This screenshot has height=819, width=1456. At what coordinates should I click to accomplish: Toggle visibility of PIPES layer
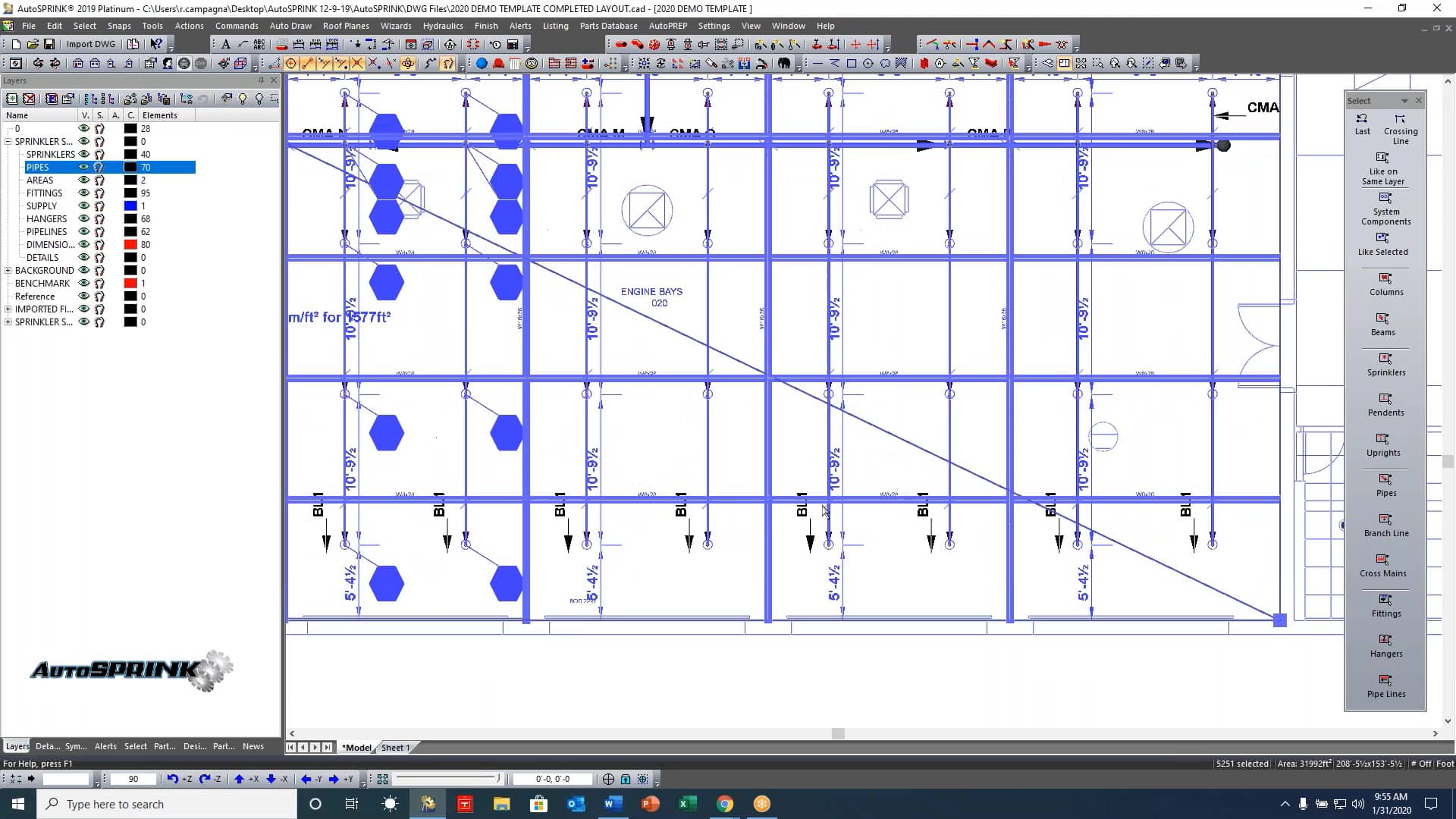pos(84,167)
